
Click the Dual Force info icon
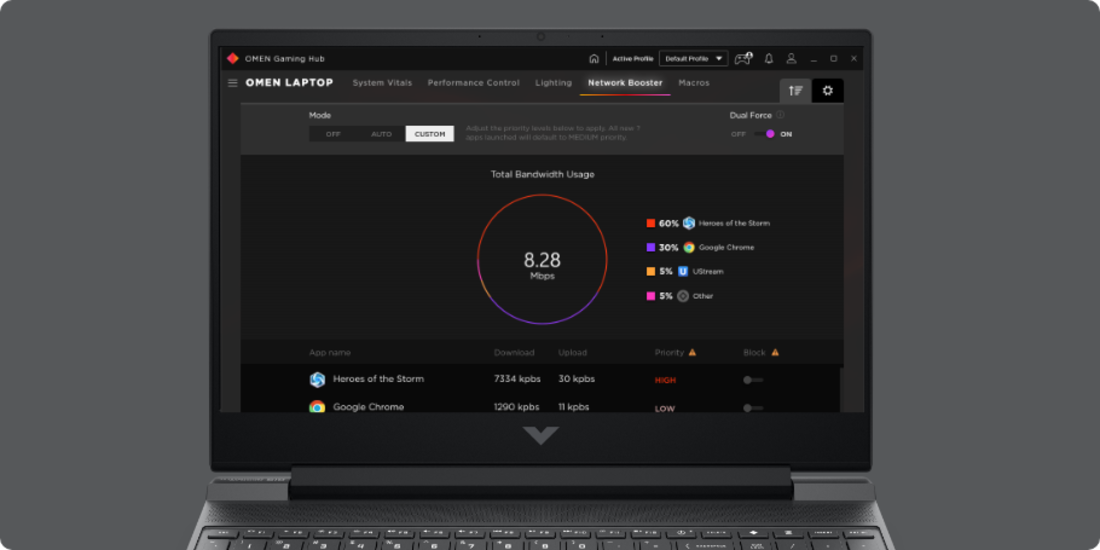coord(781,115)
